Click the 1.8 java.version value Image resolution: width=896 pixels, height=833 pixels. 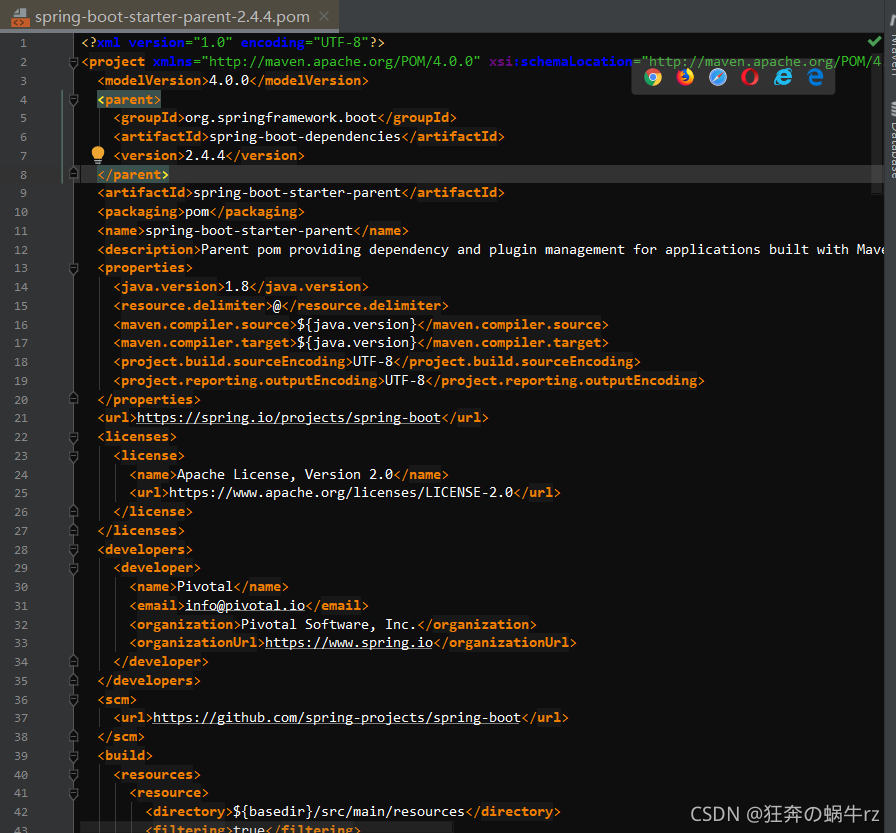[x=237, y=286]
